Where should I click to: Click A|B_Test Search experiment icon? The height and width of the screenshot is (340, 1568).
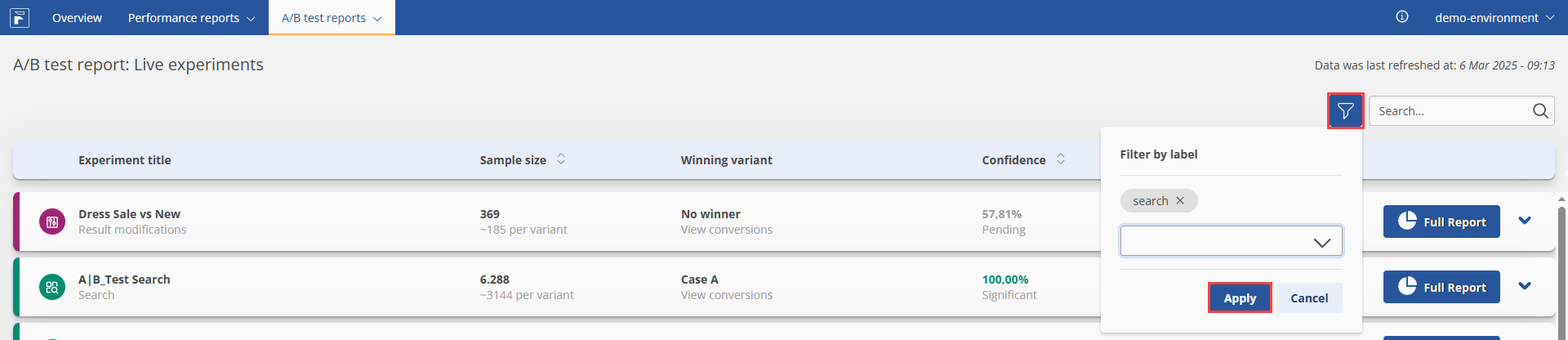[x=52, y=287]
